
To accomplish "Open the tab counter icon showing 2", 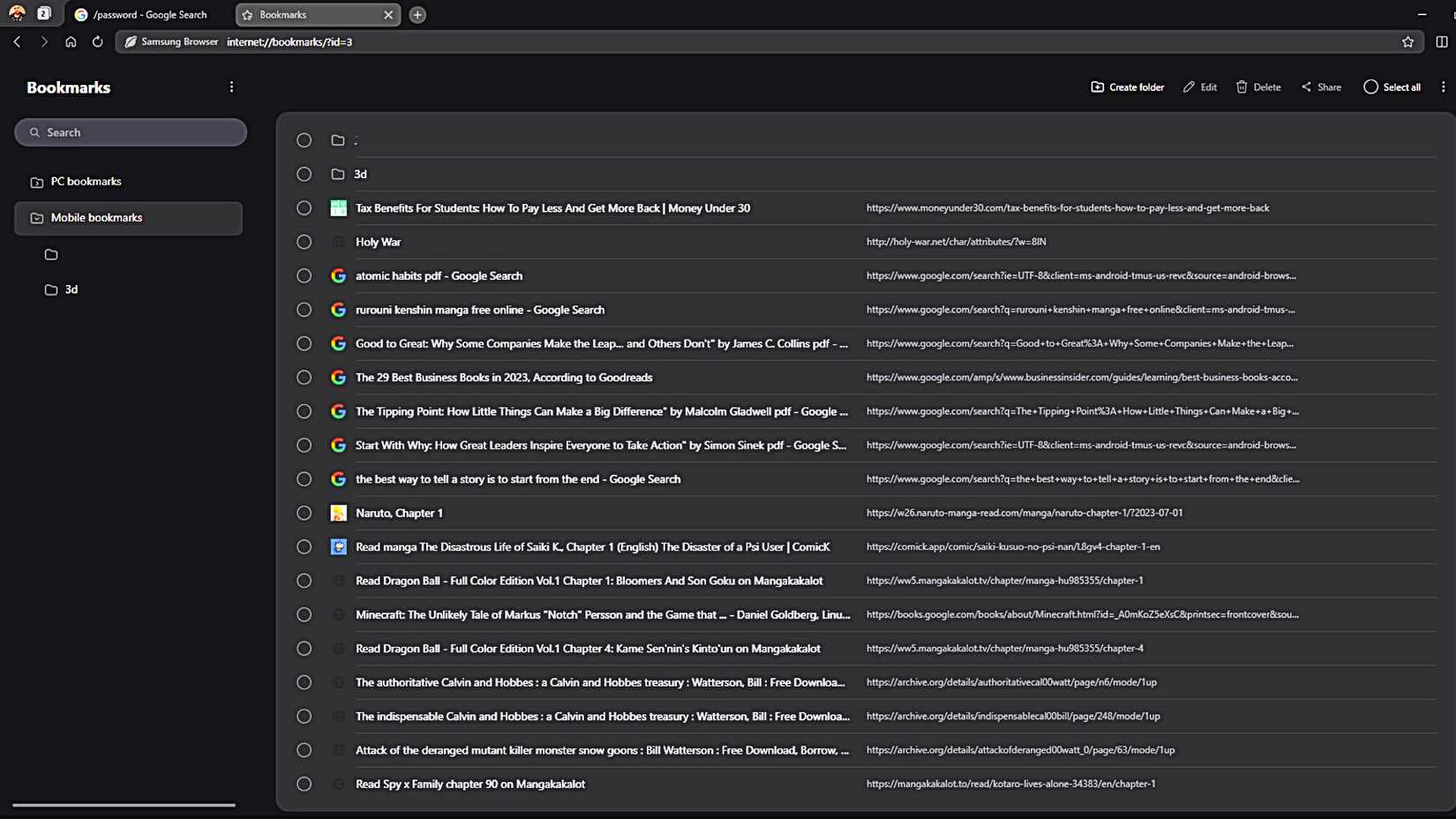I will point(43,13).
